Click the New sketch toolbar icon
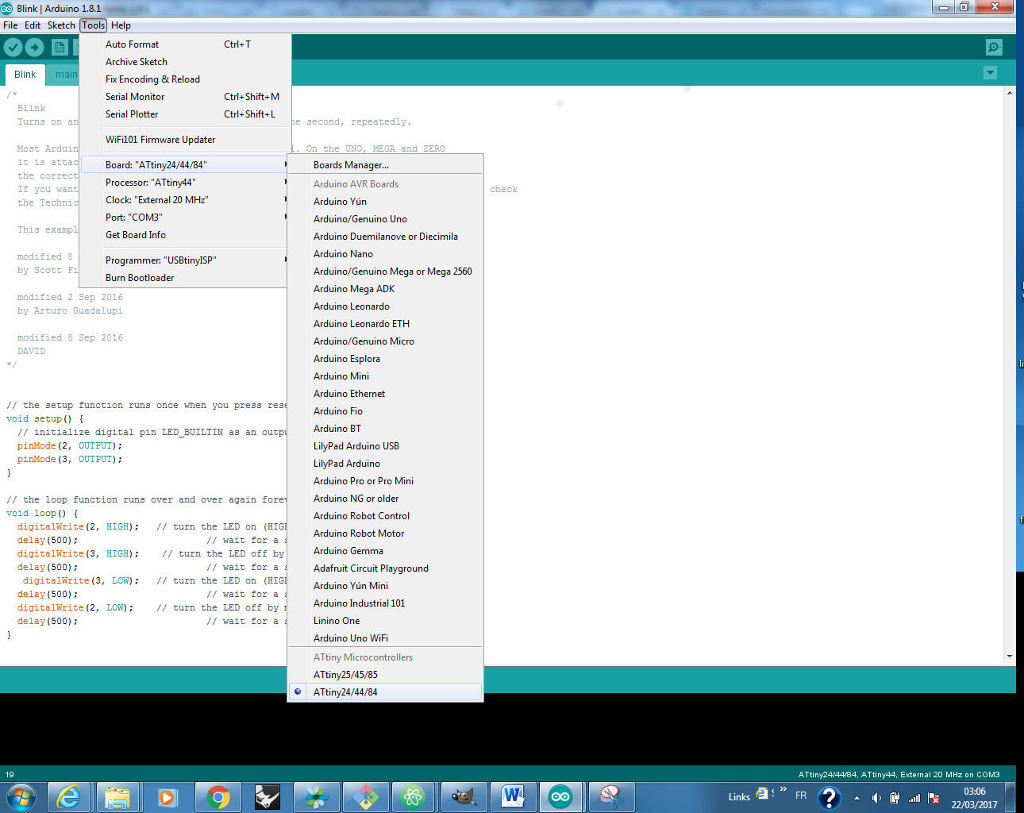This screenshot has width=1024, height=813. [59, 47]
